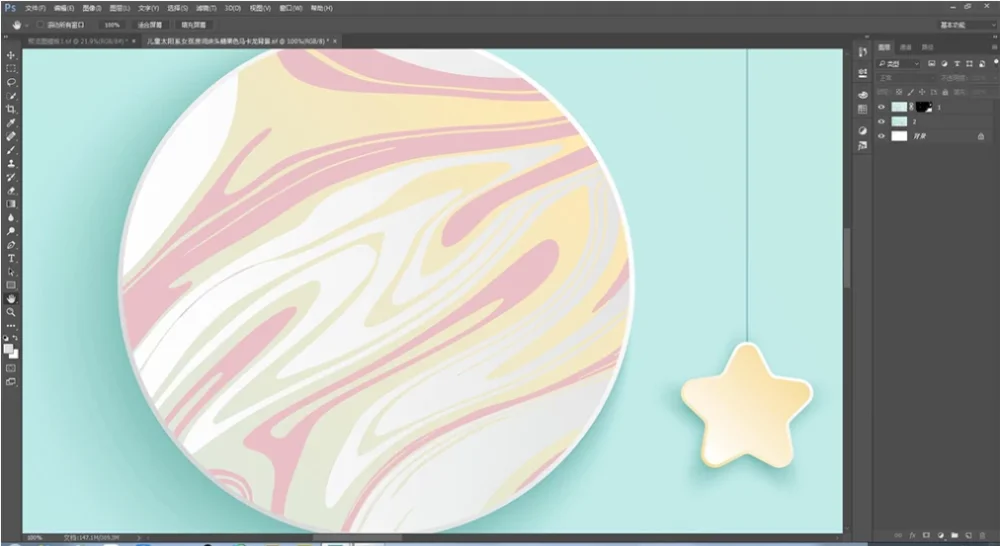Hide layer 2 with eye icon
1000x546 pixels.
(x=881, y=121)
